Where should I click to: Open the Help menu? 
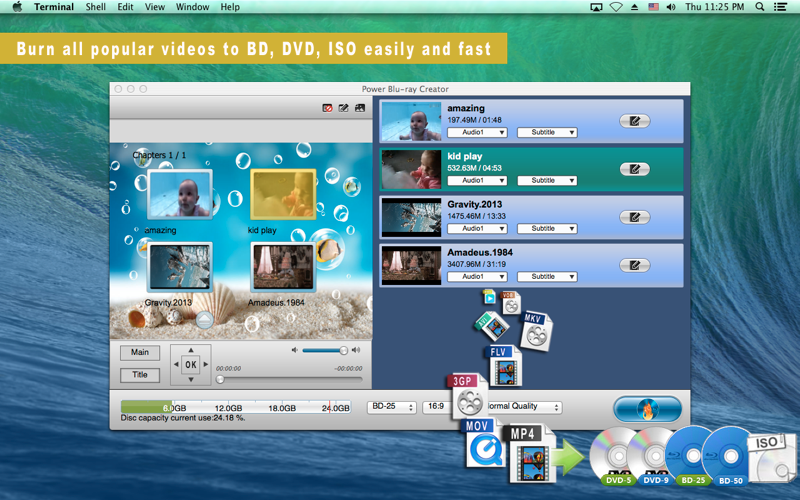pyautogui.click(x=230, y=7)
